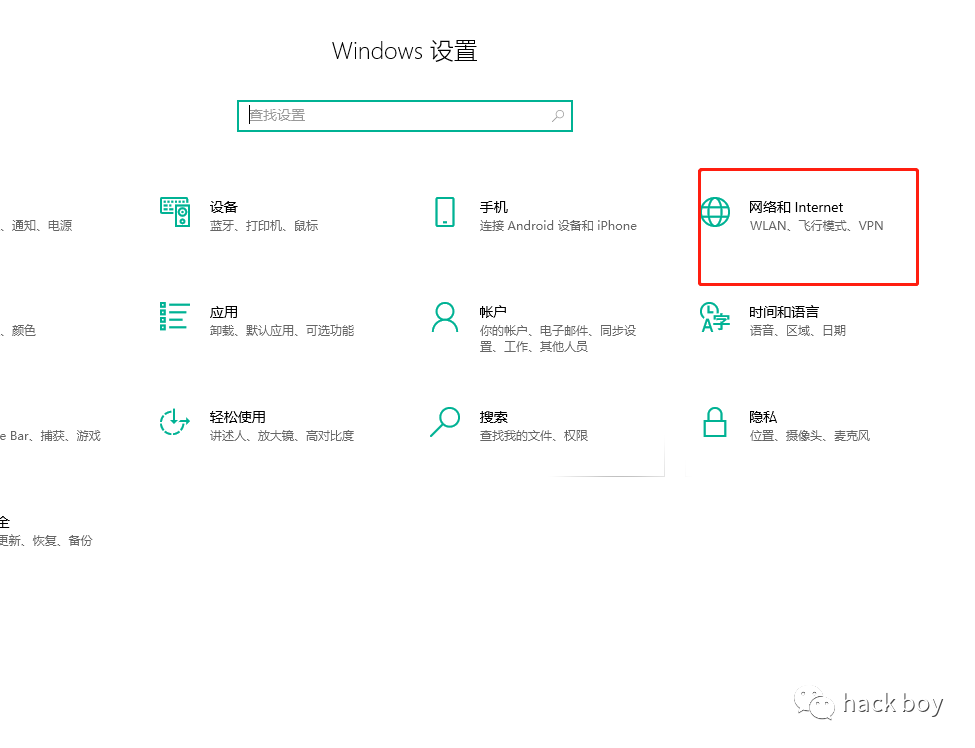Open 时间和语言 settings
Image resolution: width=975 pixels, height=748 pixels.
point(784,312)
